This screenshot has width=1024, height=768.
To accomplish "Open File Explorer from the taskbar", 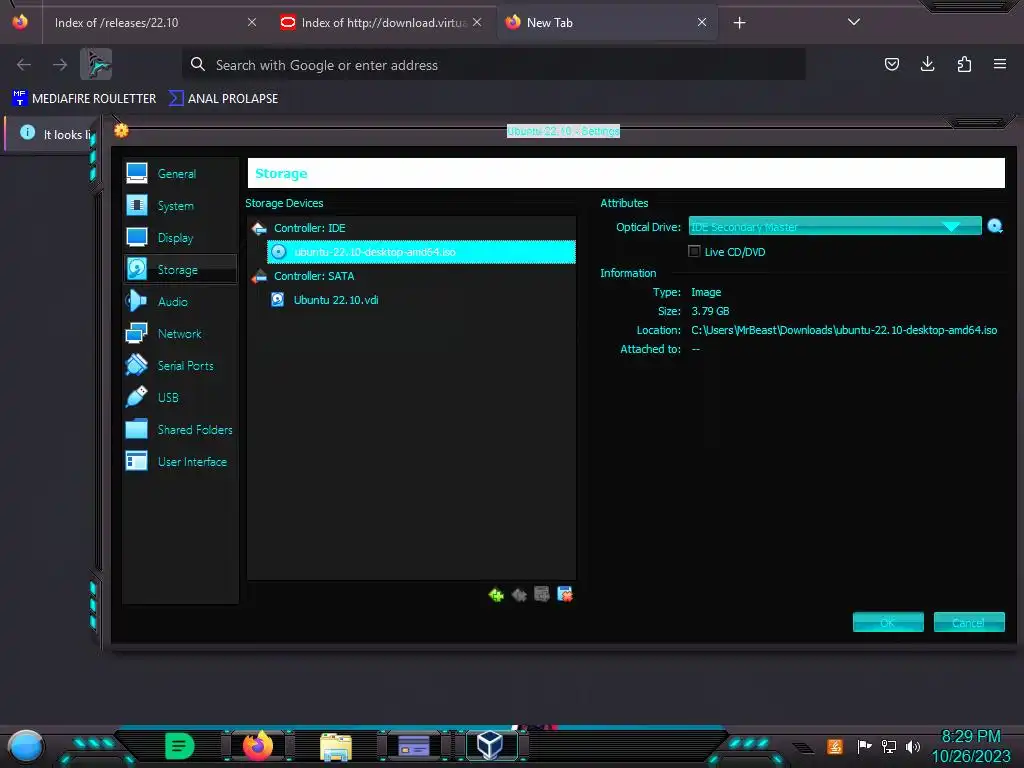I will click(x=336, y=746).
